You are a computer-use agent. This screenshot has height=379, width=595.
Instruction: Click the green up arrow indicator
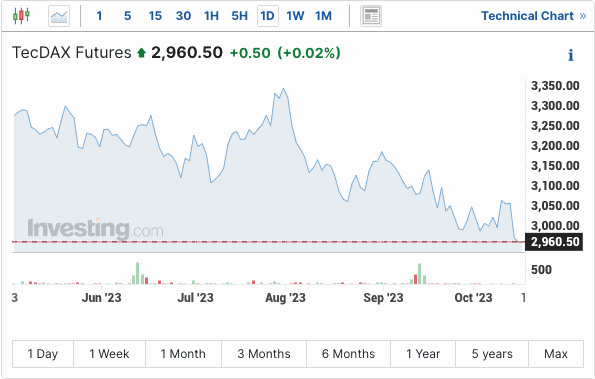pos(141,53)
